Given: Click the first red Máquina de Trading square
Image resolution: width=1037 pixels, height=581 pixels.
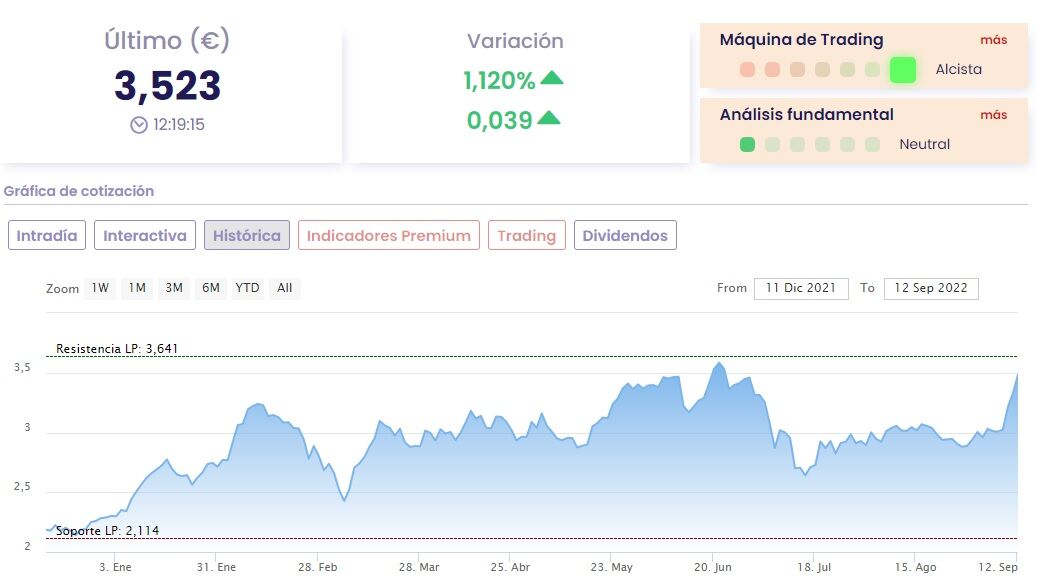Looking at the screenshot, I should [x=747, y=70].
